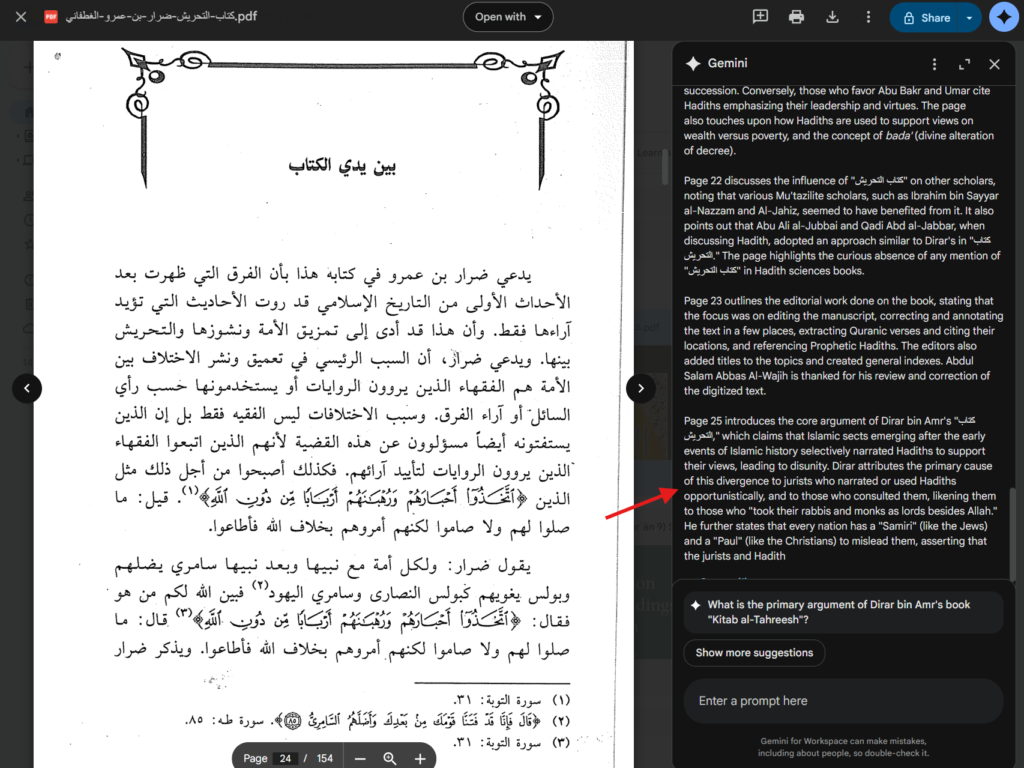Expand the Gemini panel to full size
1024x768 pixels.
click(x=965, y=64)
